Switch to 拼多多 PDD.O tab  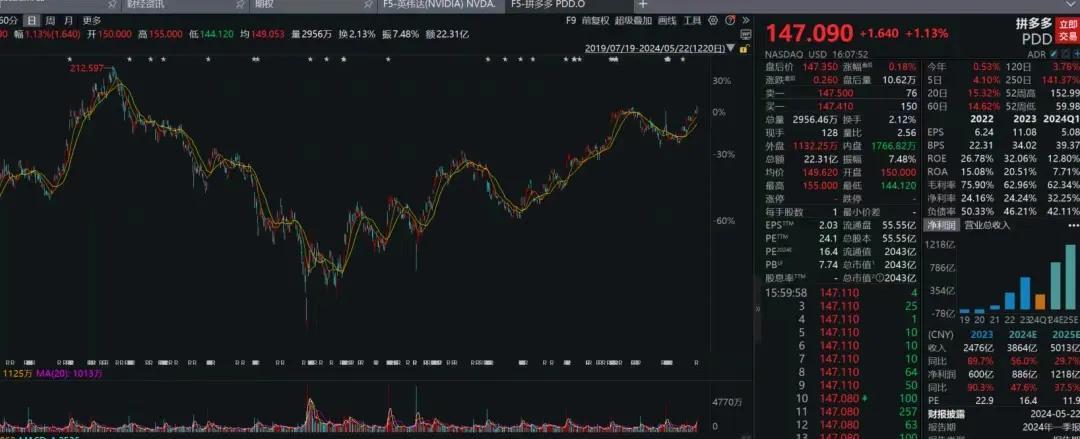click(x=546, y=4)
